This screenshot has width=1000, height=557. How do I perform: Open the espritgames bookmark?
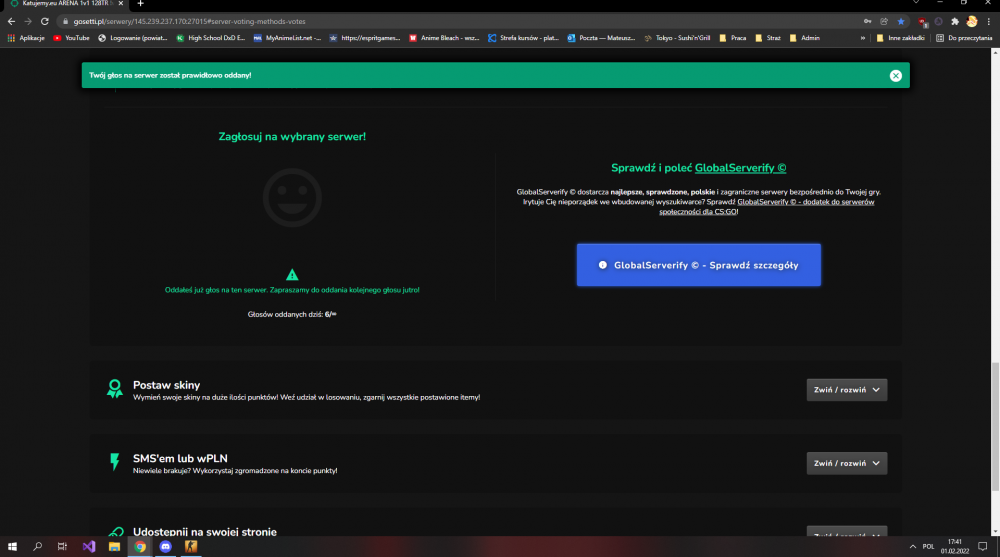[x=365, y=38]
